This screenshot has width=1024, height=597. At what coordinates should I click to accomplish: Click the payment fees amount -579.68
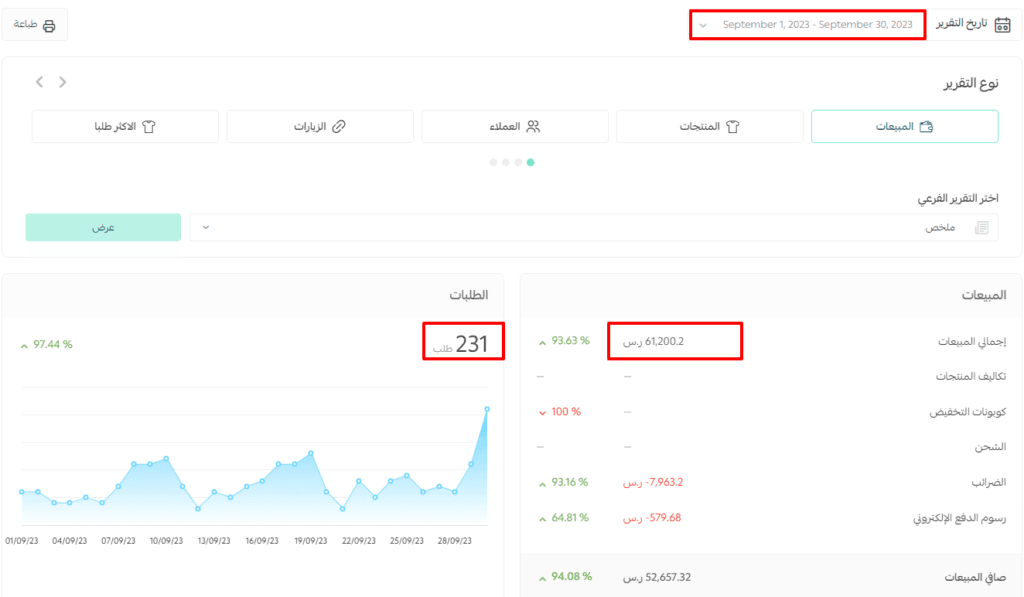click(x=652, y=517)
